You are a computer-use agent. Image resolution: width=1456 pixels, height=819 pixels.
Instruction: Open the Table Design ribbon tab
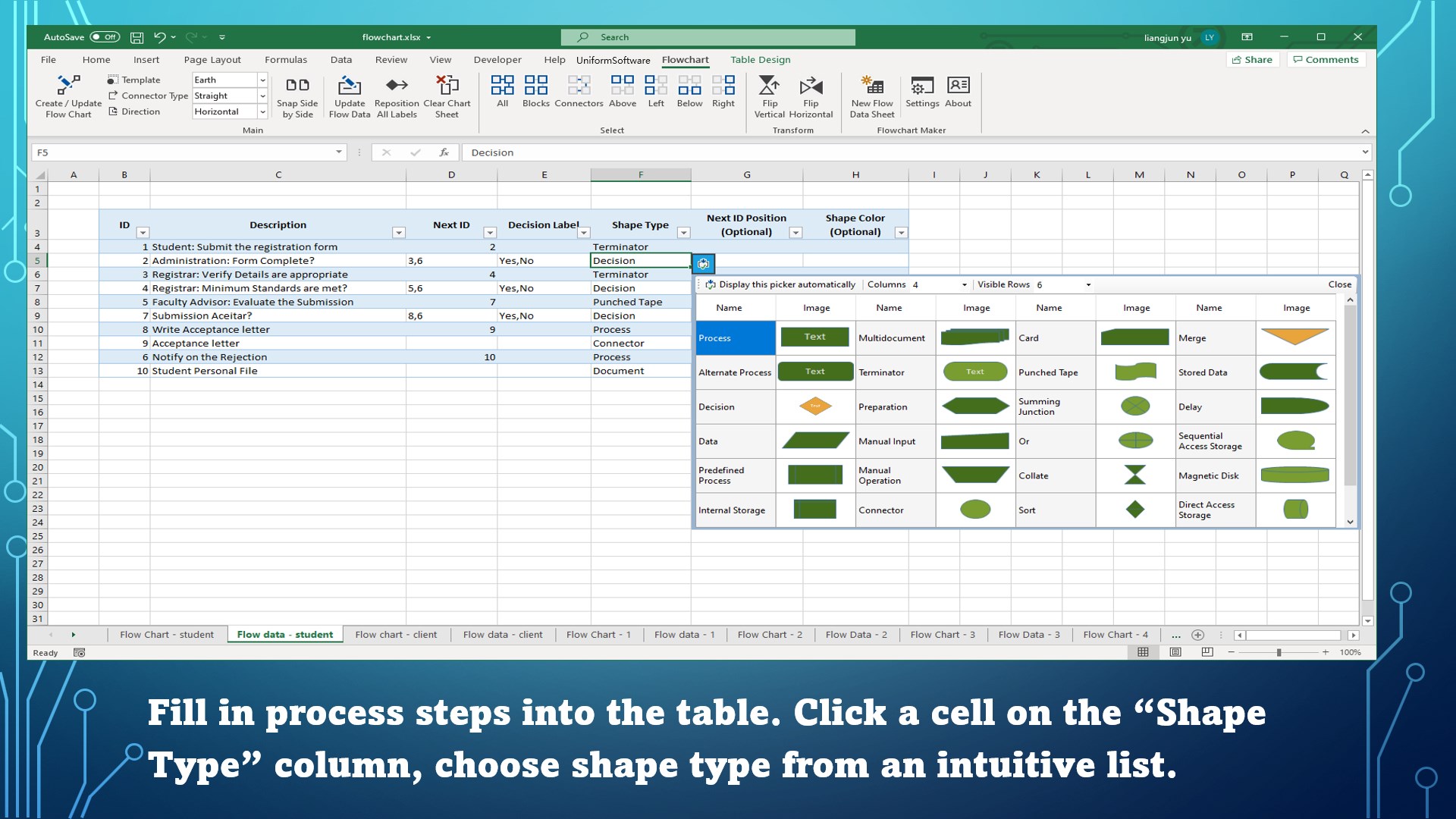[x=760, y=60]
